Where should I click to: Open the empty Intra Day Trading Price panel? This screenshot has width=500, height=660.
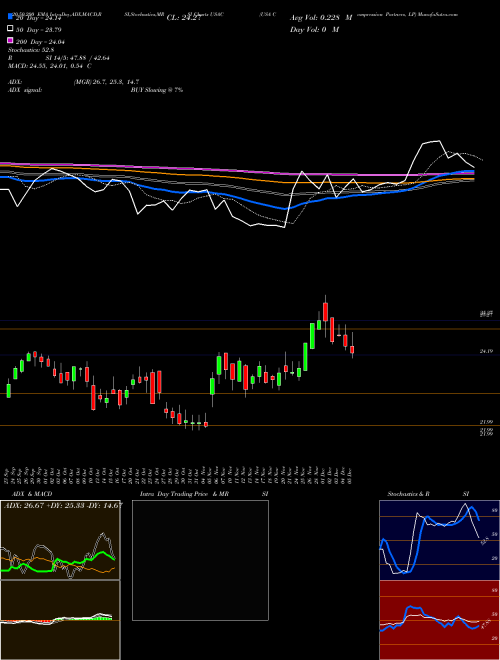(200, 560)
